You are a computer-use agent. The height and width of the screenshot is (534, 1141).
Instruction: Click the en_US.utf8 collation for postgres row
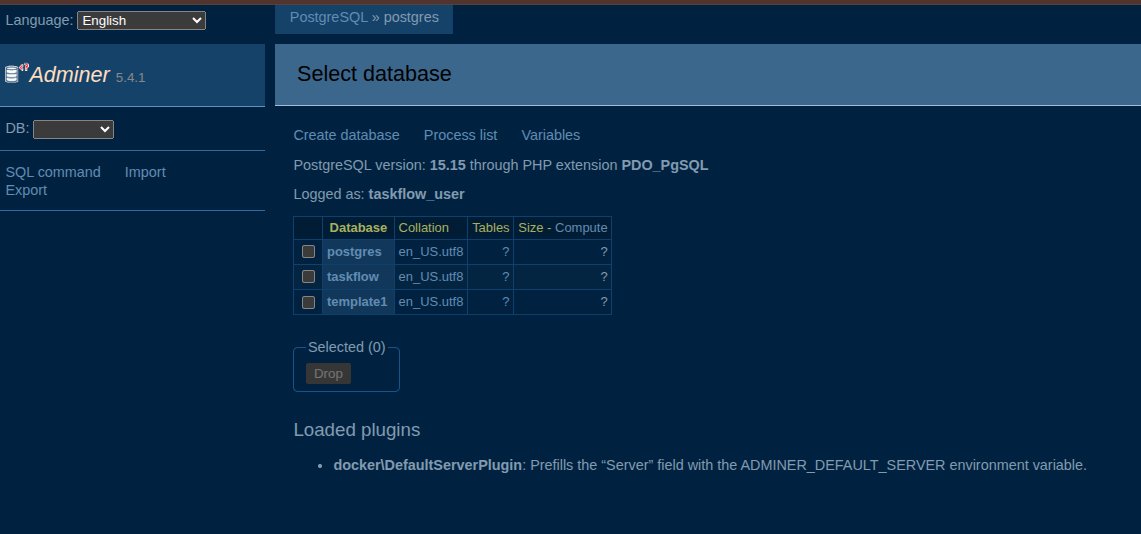[x=431, y=252]
